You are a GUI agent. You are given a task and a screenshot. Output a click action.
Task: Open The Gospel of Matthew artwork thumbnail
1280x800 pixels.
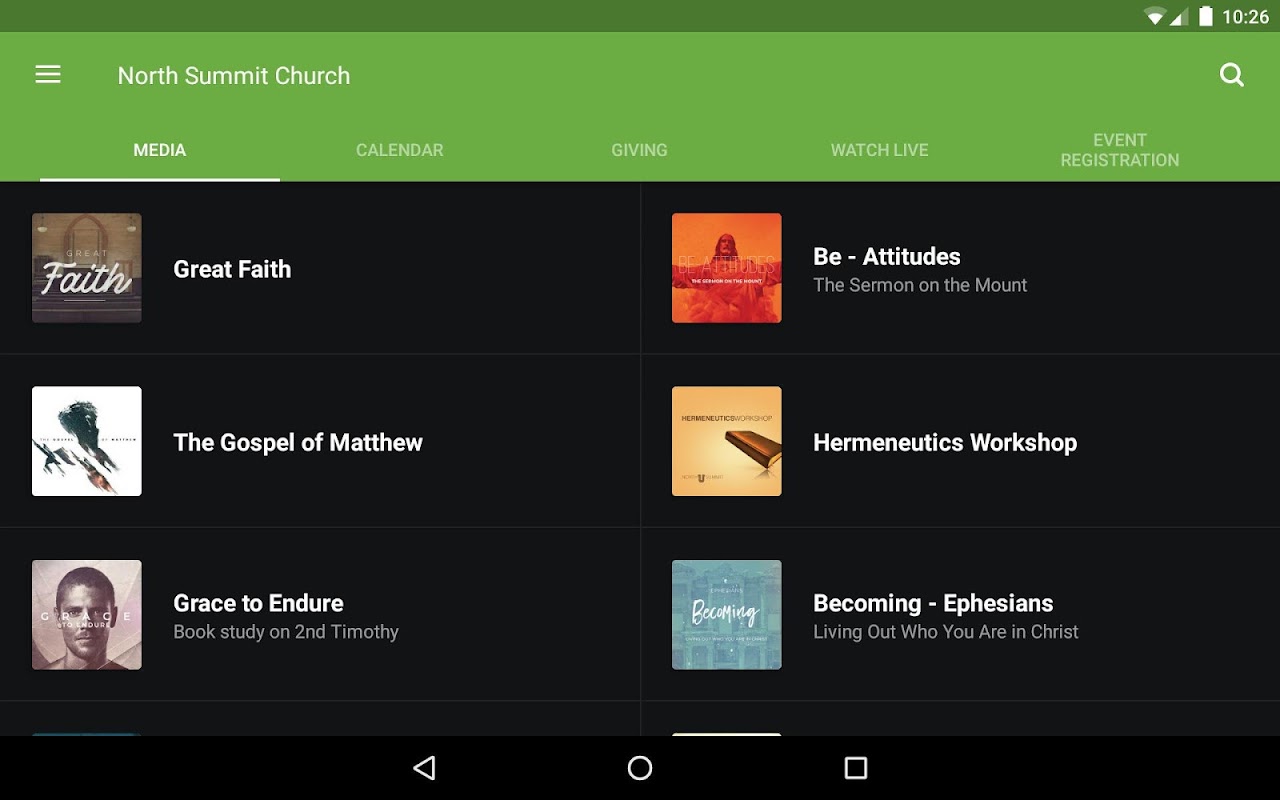[87, 441]
